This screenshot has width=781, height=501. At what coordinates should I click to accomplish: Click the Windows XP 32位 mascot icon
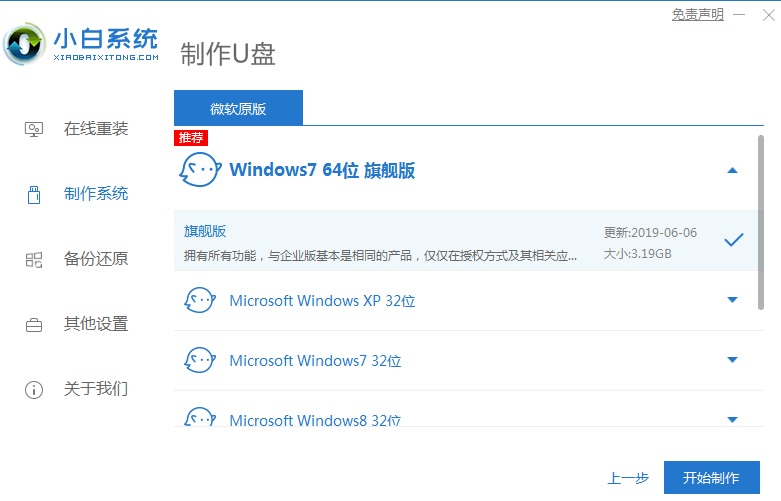[200, 301]
